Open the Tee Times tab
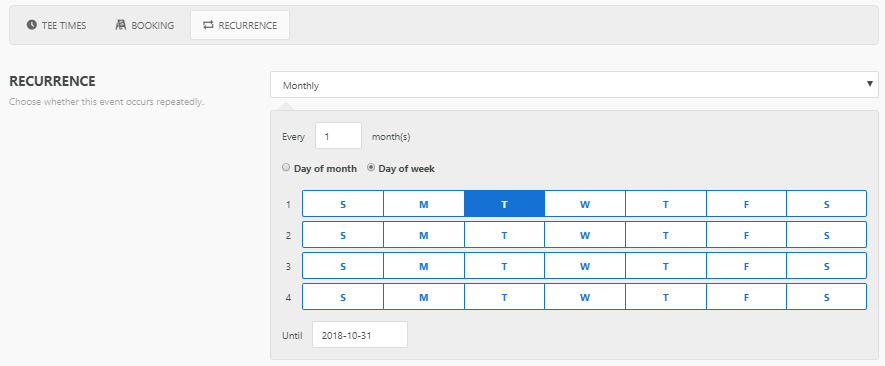Viewport: 885px width, 366px height. tap(56, 25)
